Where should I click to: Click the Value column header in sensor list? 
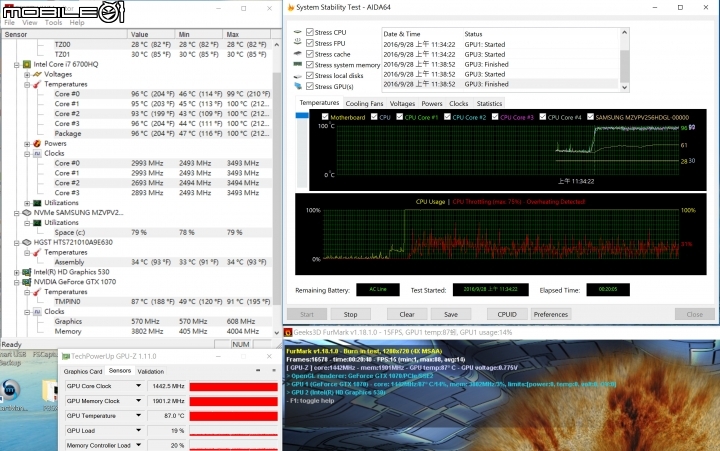click(x=151, y=34)
